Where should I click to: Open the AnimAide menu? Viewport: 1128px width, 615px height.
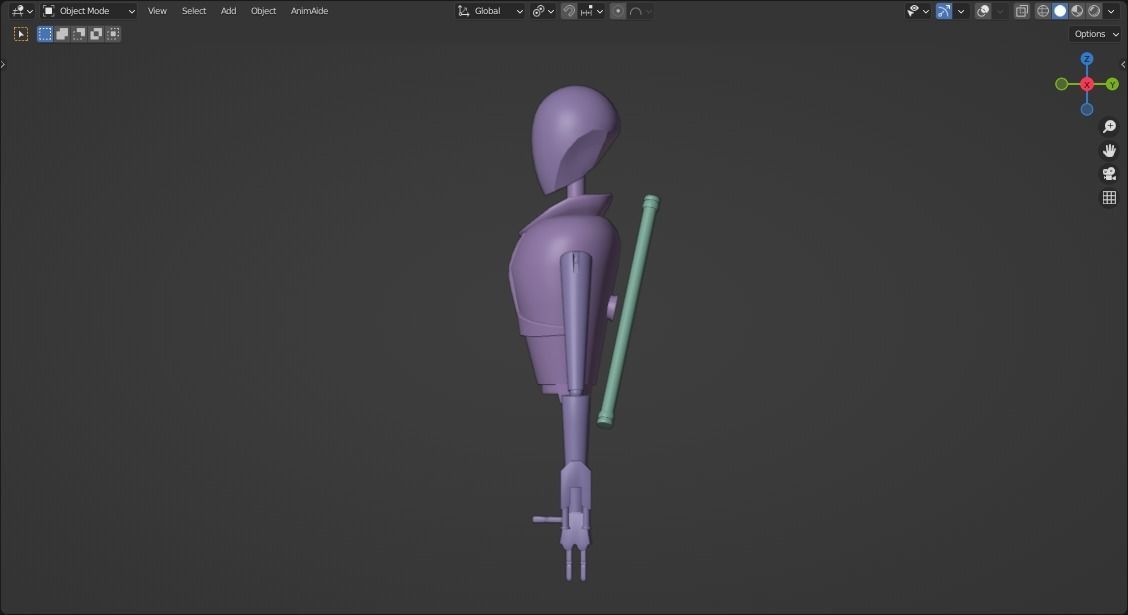(x=309, y=11)
